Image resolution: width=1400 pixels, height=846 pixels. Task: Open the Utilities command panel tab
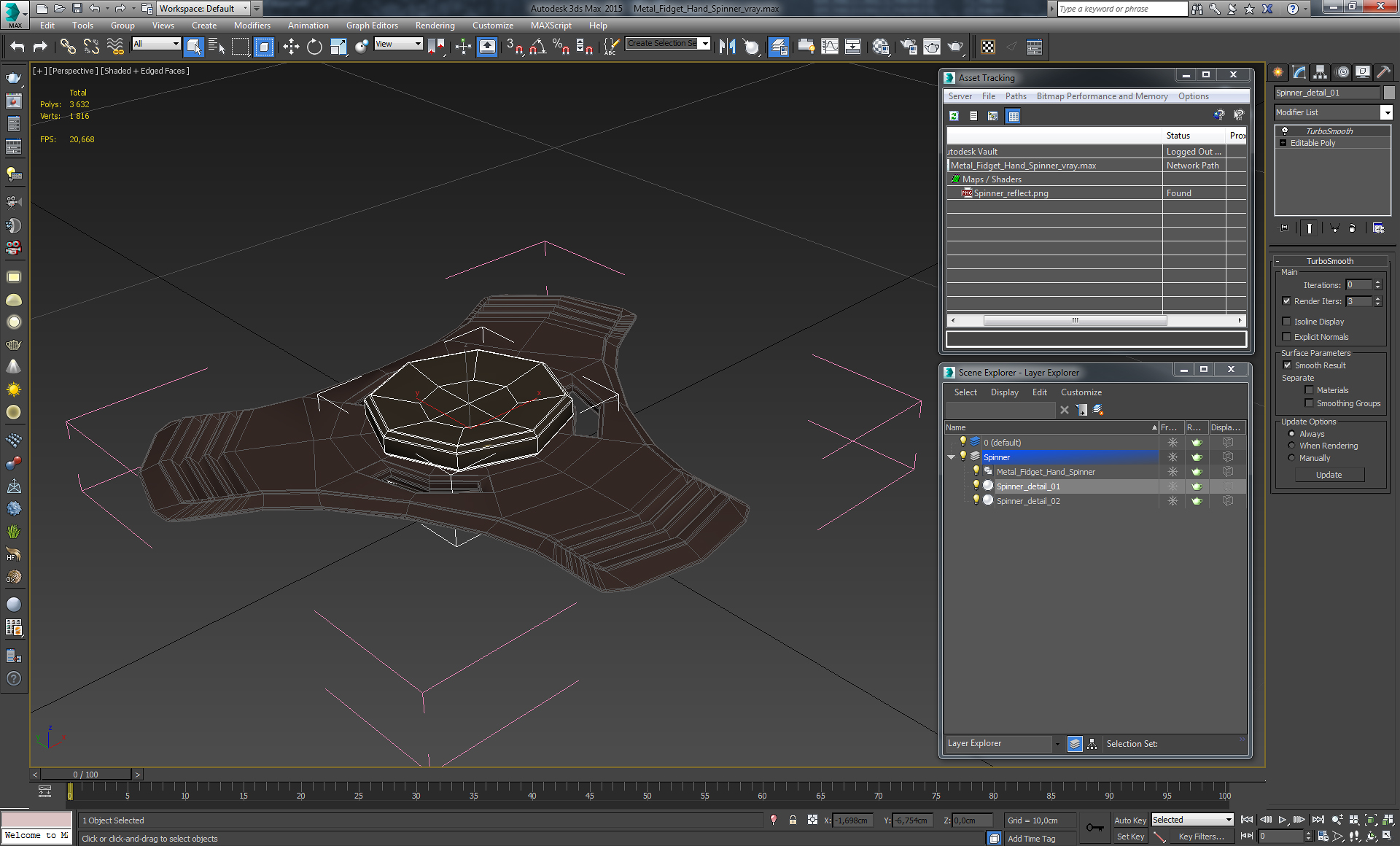click(1383, 72)
